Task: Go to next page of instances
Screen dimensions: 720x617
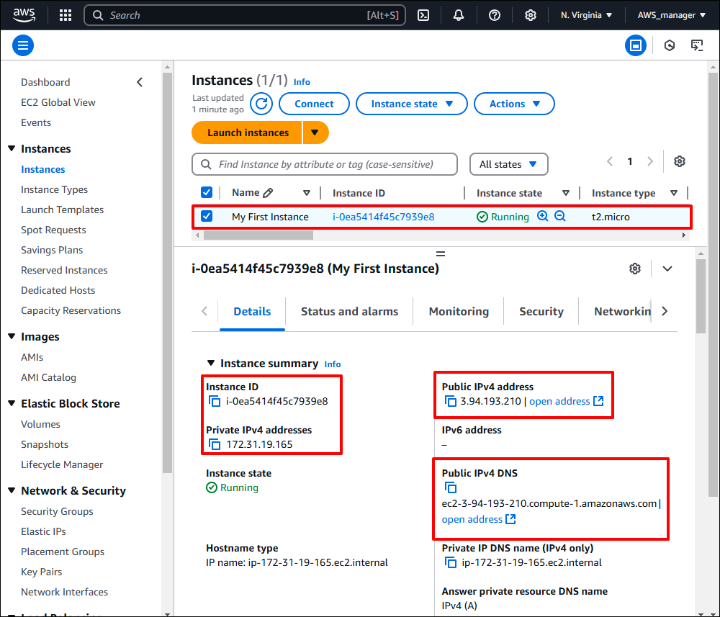Action: tap(650, 162)
